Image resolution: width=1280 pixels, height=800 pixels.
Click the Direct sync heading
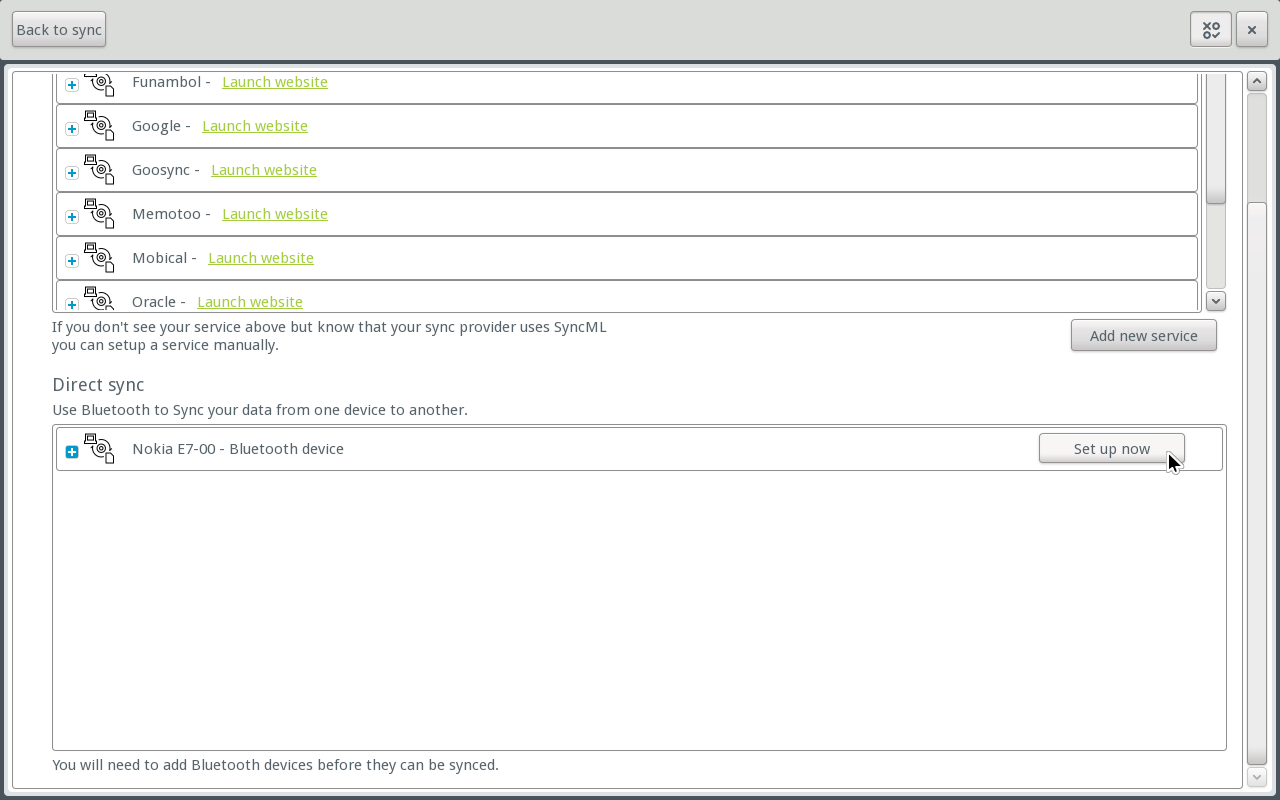coord(98,385)
